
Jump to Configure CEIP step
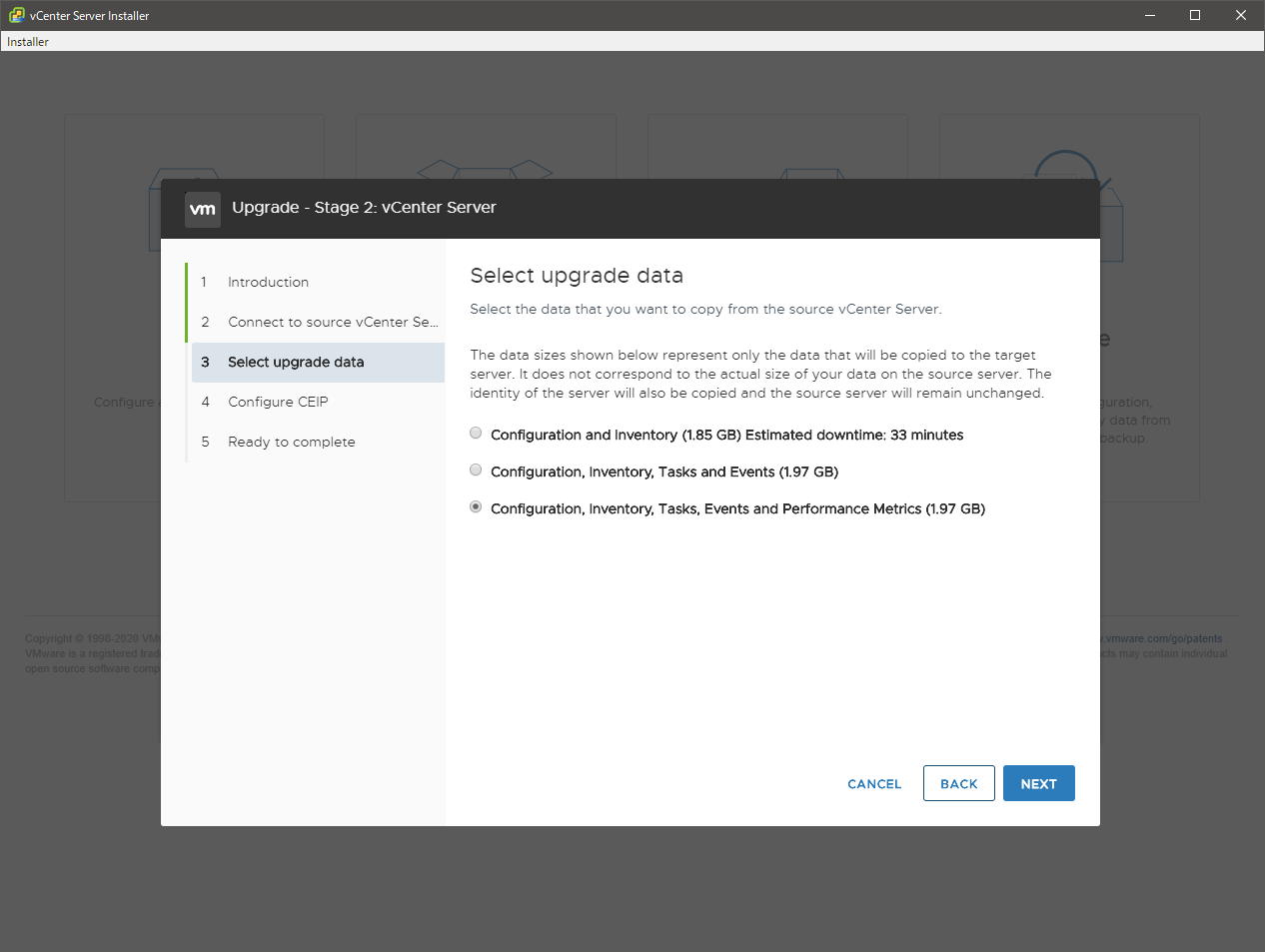click(x=278, y=403)
